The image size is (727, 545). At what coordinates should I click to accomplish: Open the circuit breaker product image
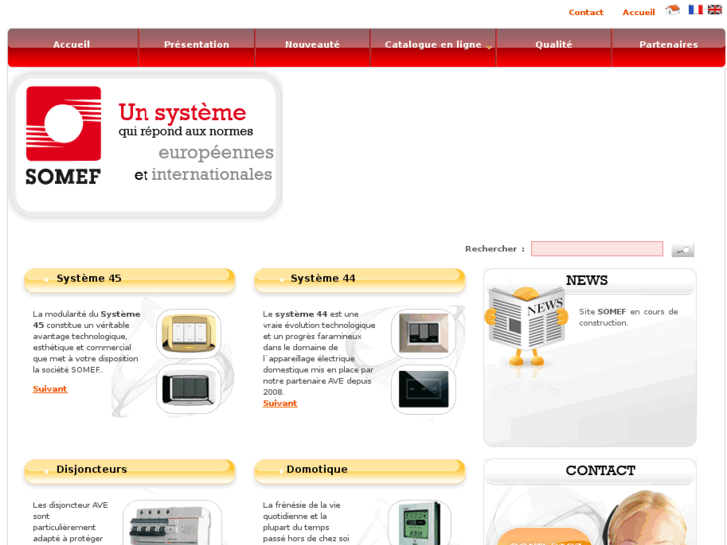point(172,523)
